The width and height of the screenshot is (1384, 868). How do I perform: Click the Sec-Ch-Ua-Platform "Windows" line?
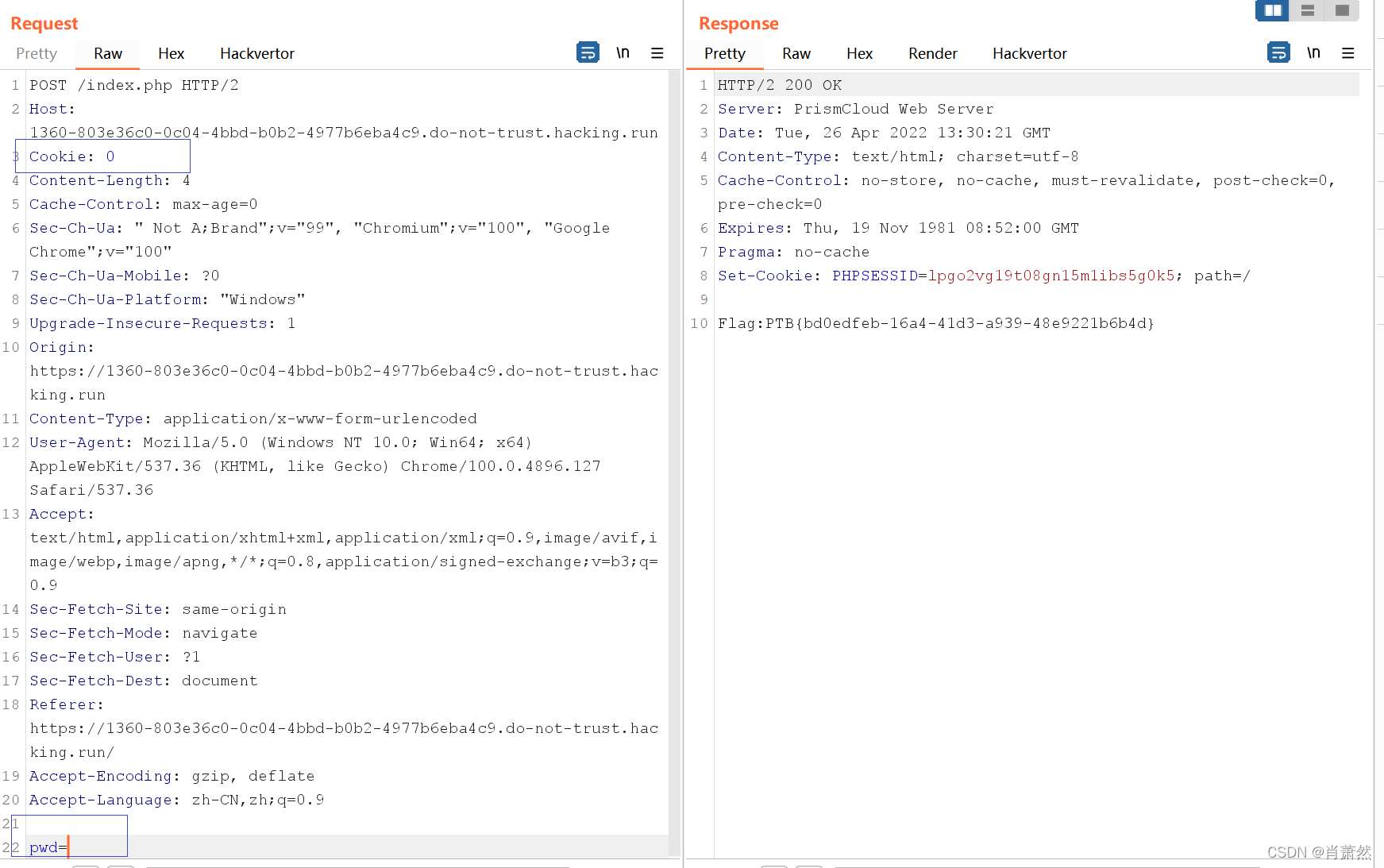click(x=168, y=299)
